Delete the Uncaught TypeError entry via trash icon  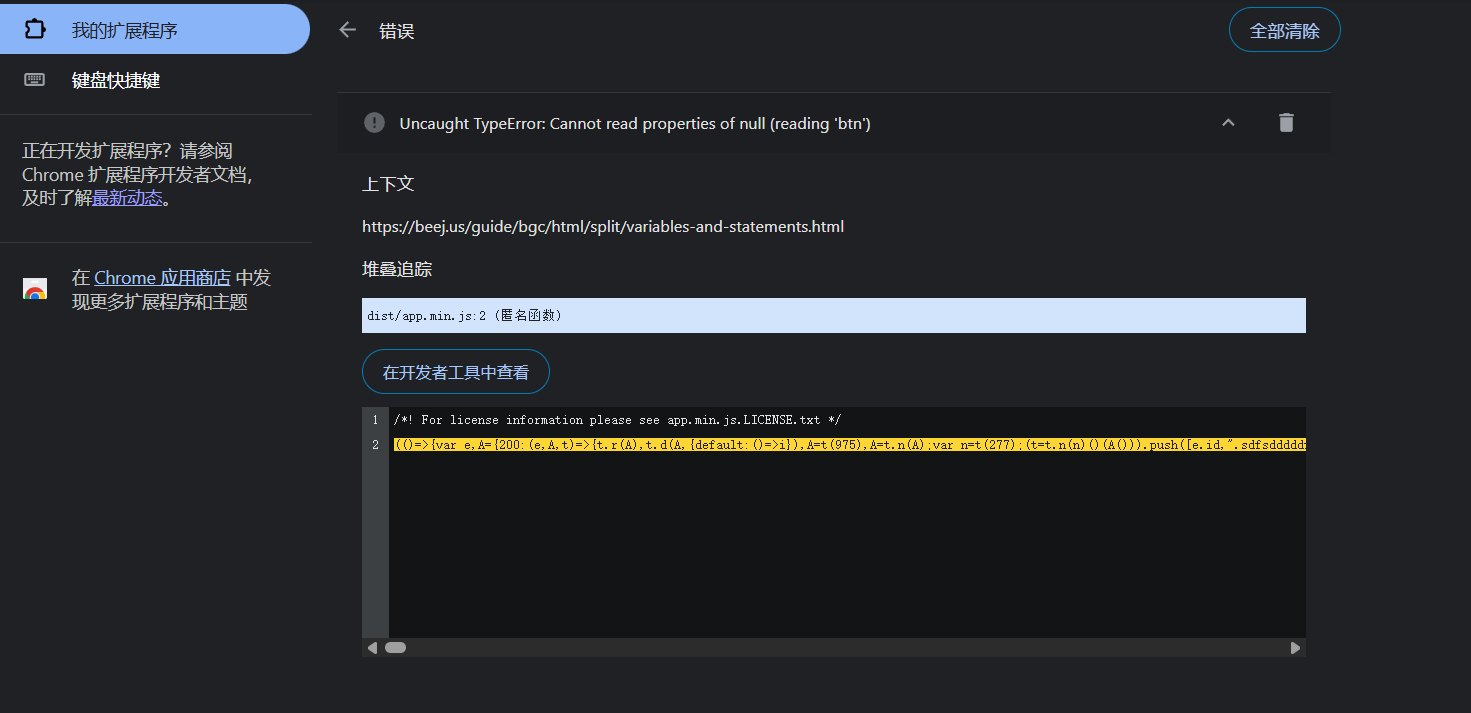[x=1286, y=123]
